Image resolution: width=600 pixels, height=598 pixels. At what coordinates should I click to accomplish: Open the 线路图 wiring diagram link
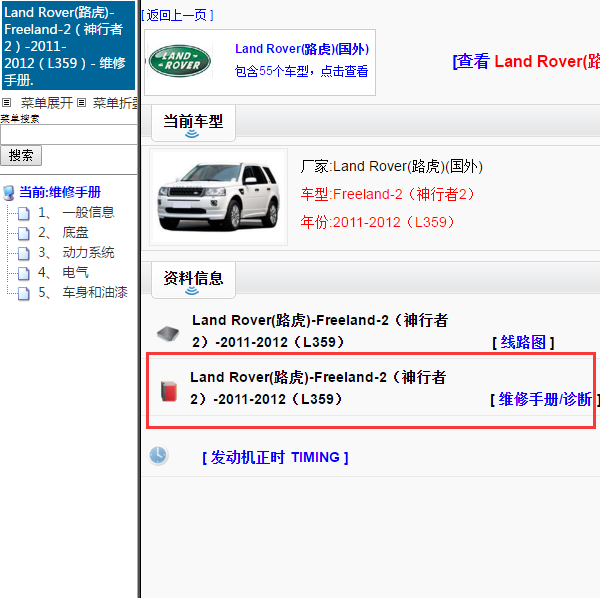tap(523, 342)
